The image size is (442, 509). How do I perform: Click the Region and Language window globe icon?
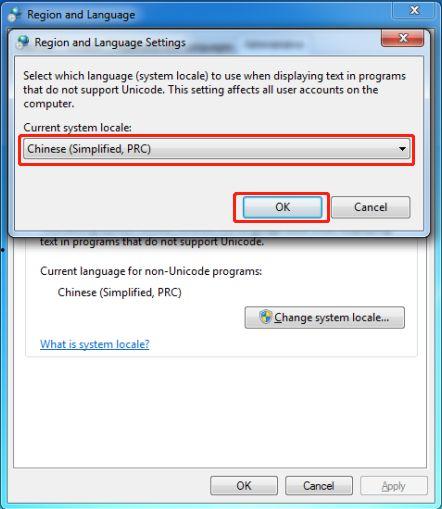pyautogui.click(x=14, y=14)
